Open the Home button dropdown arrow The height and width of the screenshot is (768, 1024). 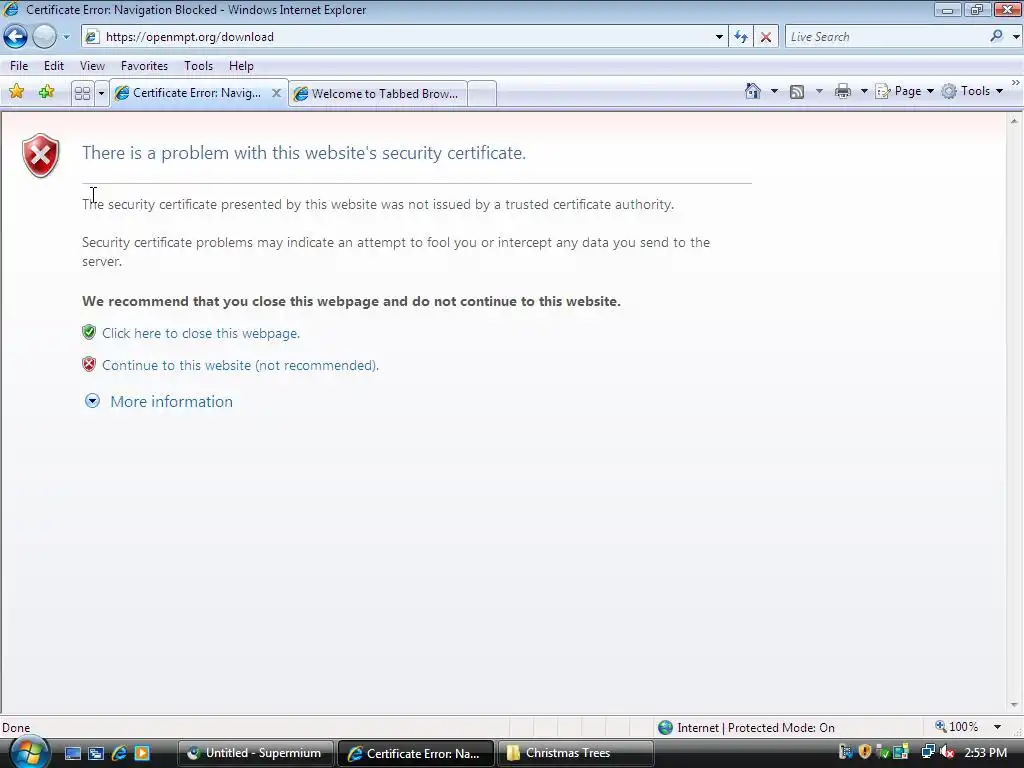point(775,91)
